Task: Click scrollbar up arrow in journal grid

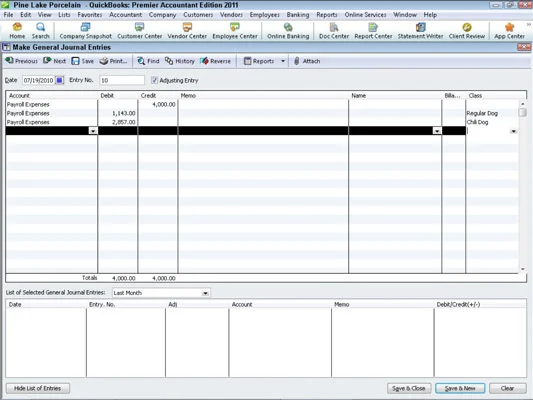Action: (522, 103)
